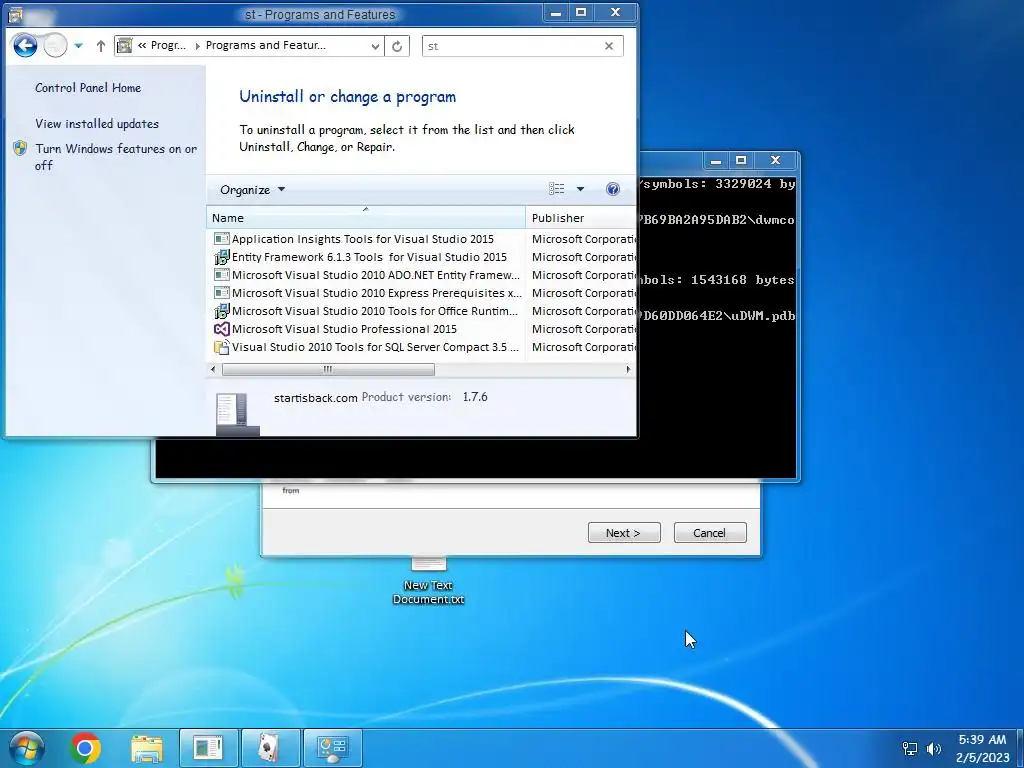This screenshot has width=1024, height=768.
Task: Select Visual Studio 2010 Tools for SQL Server Compact
Action: click(375, 347)
